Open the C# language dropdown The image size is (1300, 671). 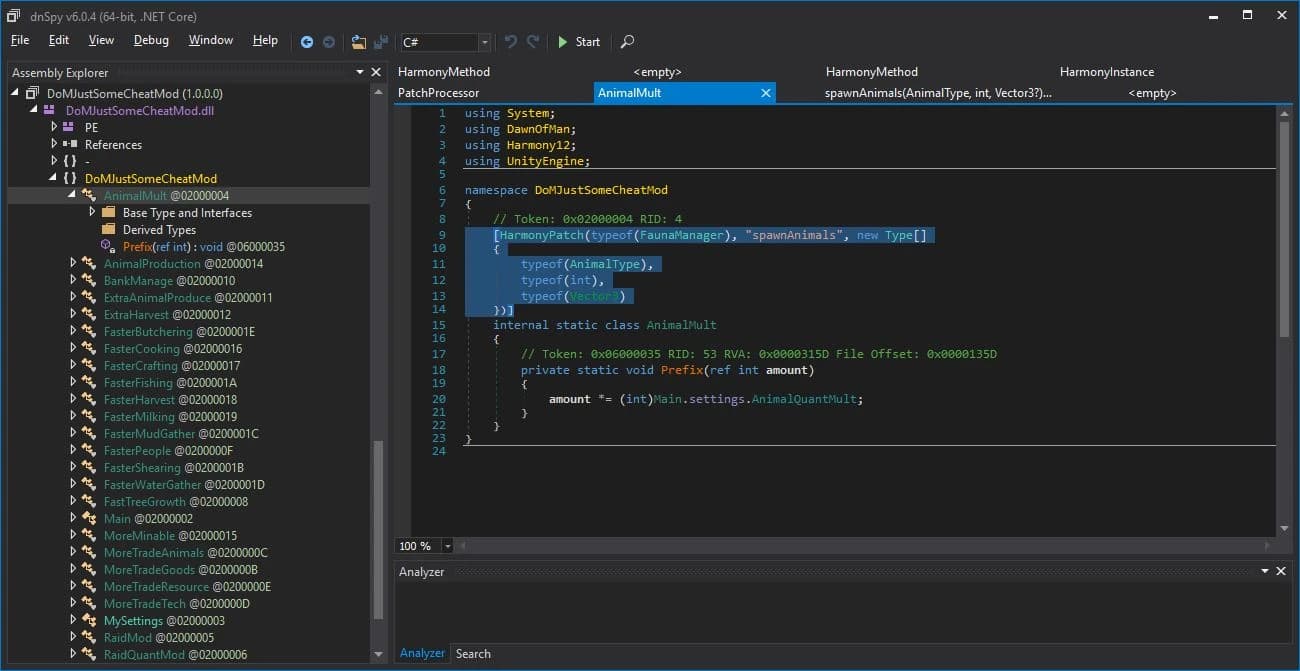(x=484, y=42)
